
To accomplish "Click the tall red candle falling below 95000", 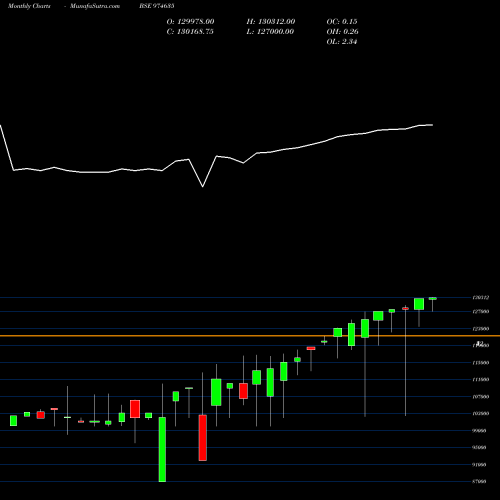I will (x=203, y=438).
